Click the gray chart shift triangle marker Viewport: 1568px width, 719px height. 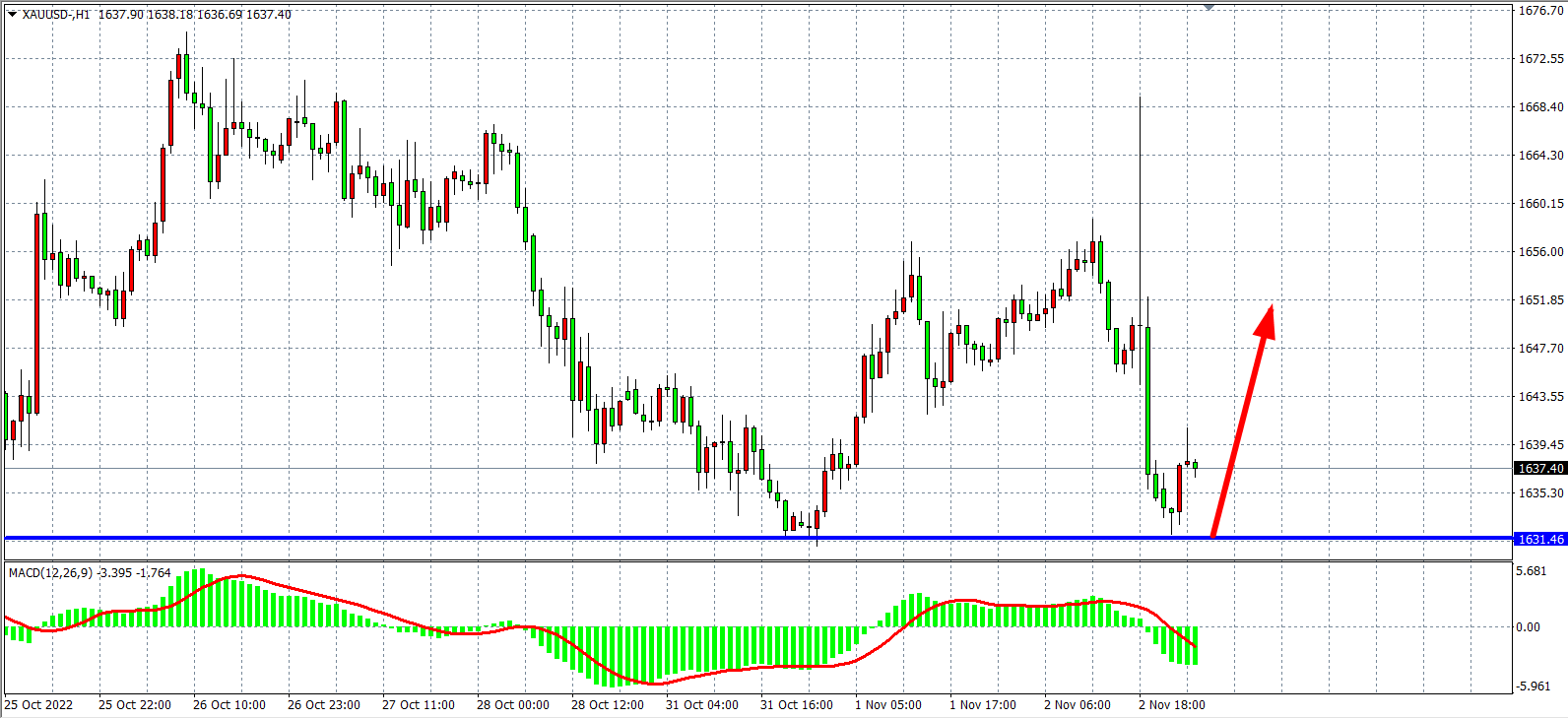[x=1209, y=8]
